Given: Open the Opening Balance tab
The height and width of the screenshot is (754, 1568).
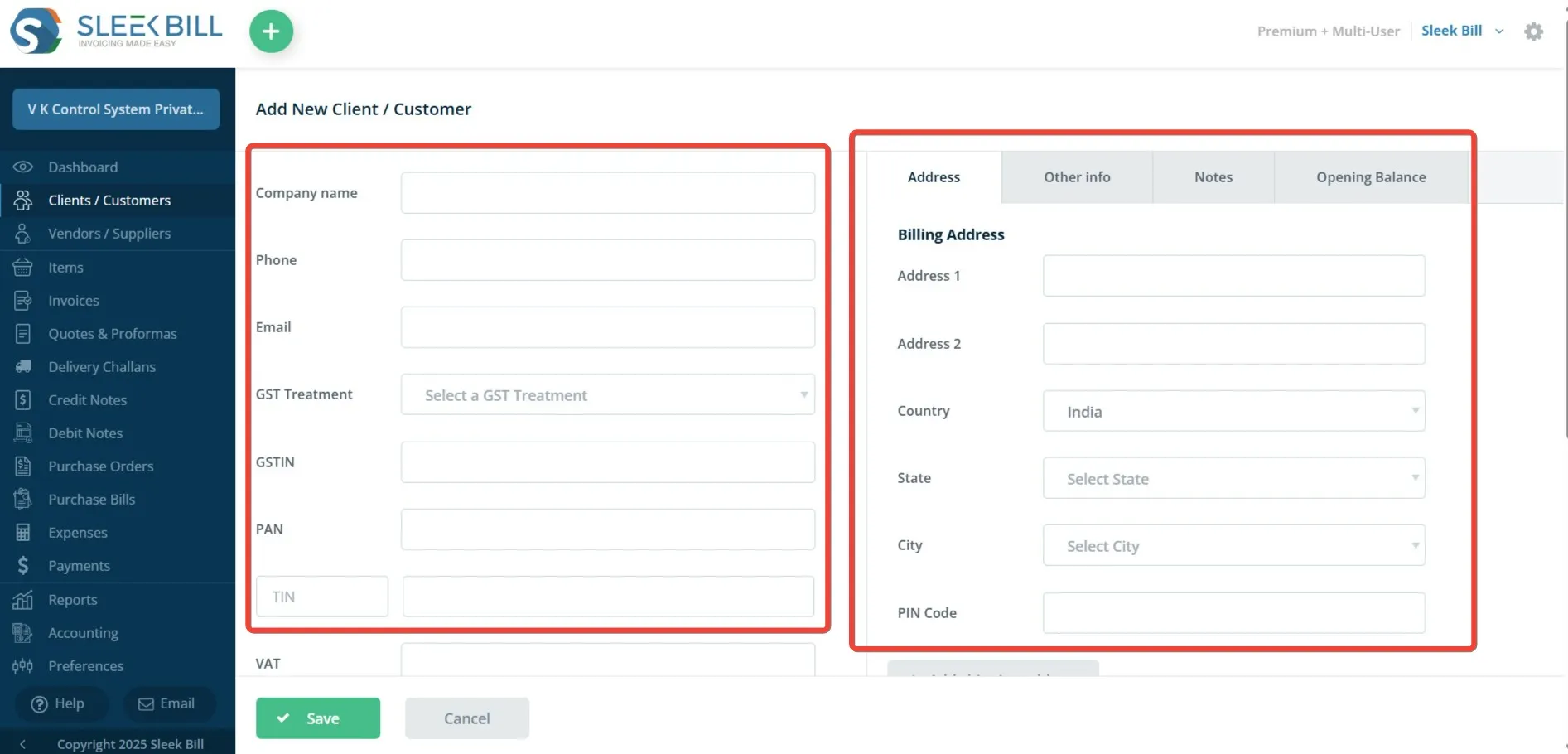Looking at the screenshot, I should 1371,176.
